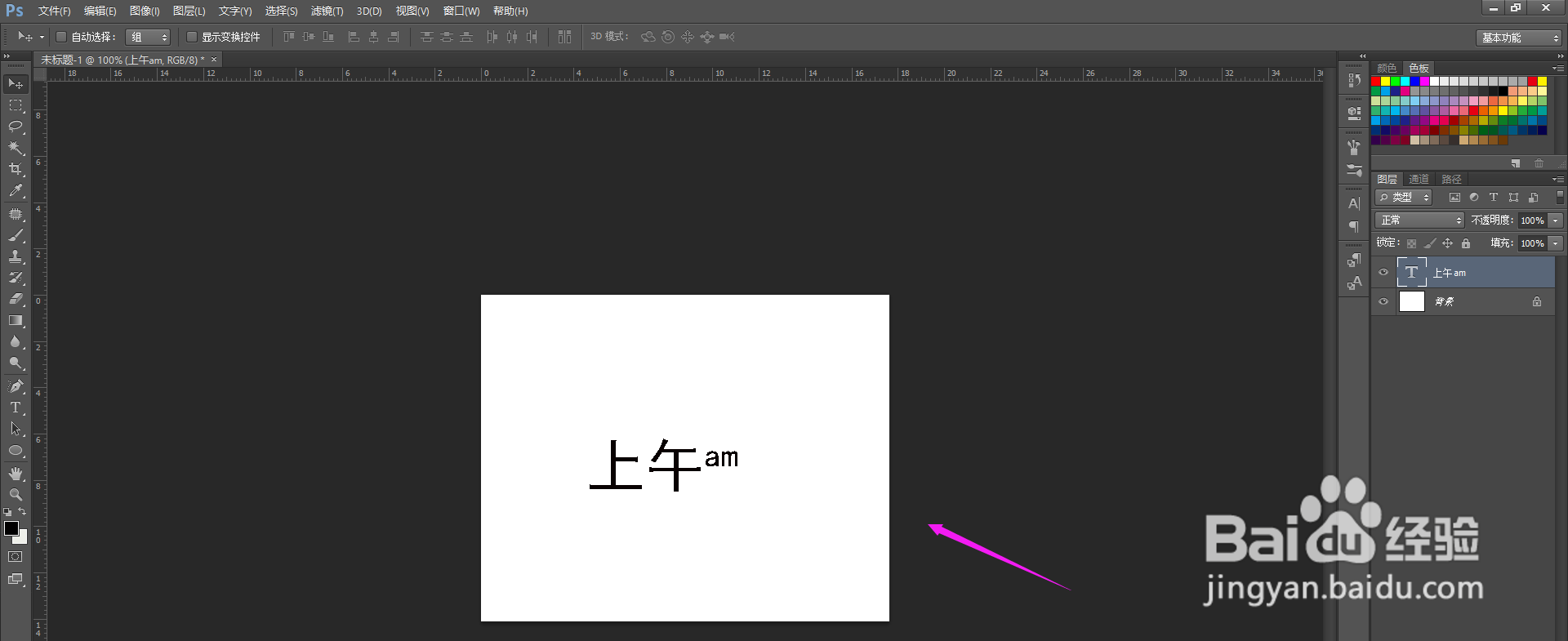
Task: Open the 组 auto-select dropdown
Action: 148,37
